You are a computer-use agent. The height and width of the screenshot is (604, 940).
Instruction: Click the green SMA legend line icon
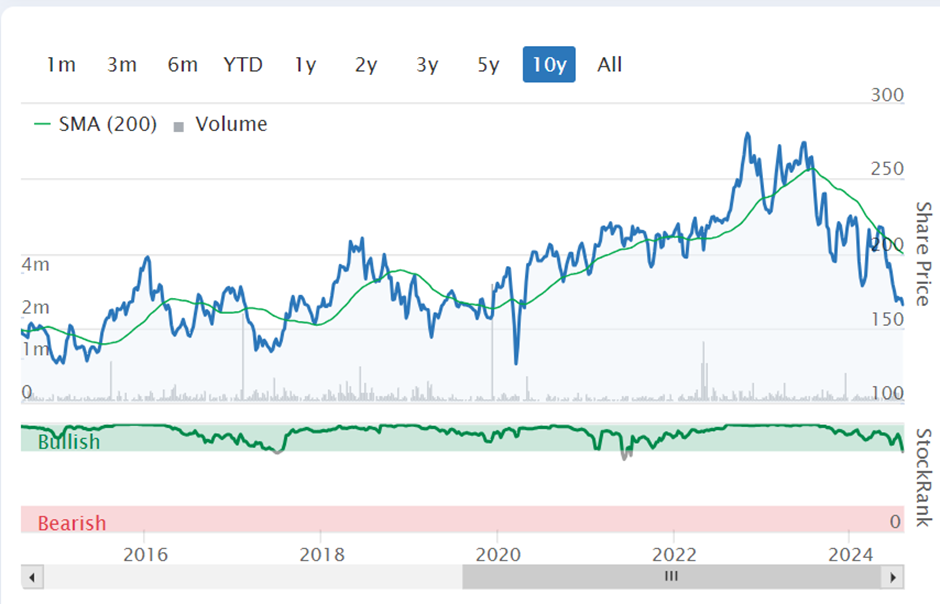pyautogui.click(x=42, y=124)
